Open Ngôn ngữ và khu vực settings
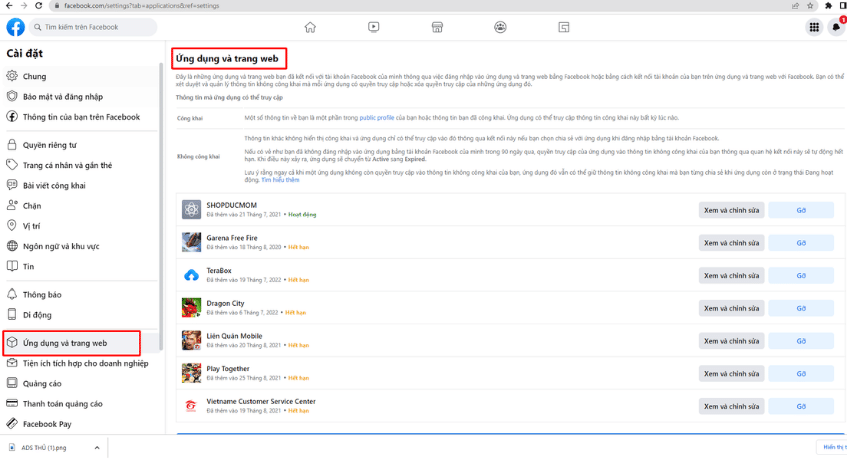Screen dimensions: 847x460 coord(81,246)
